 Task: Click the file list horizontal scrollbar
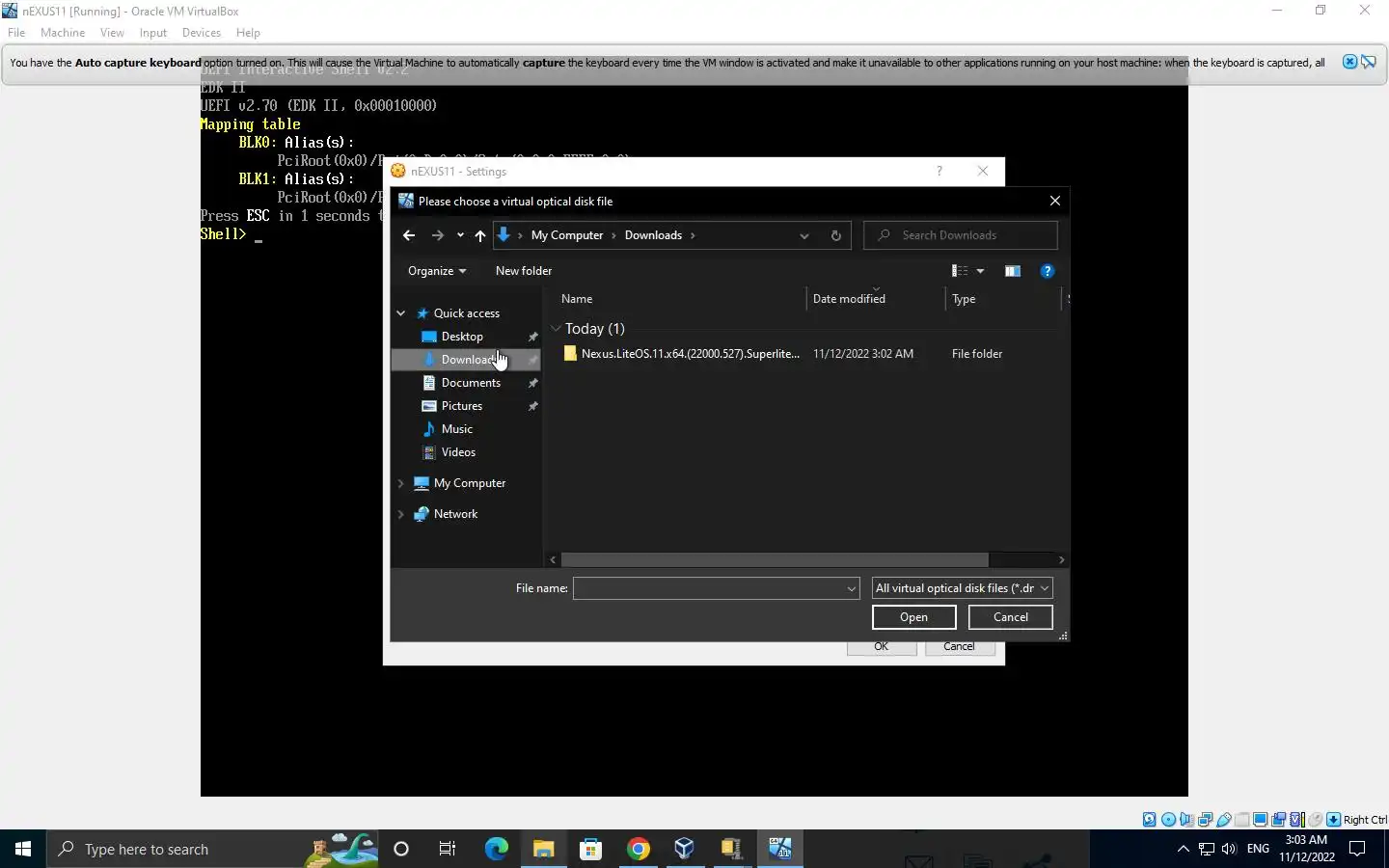click(775, 559)
